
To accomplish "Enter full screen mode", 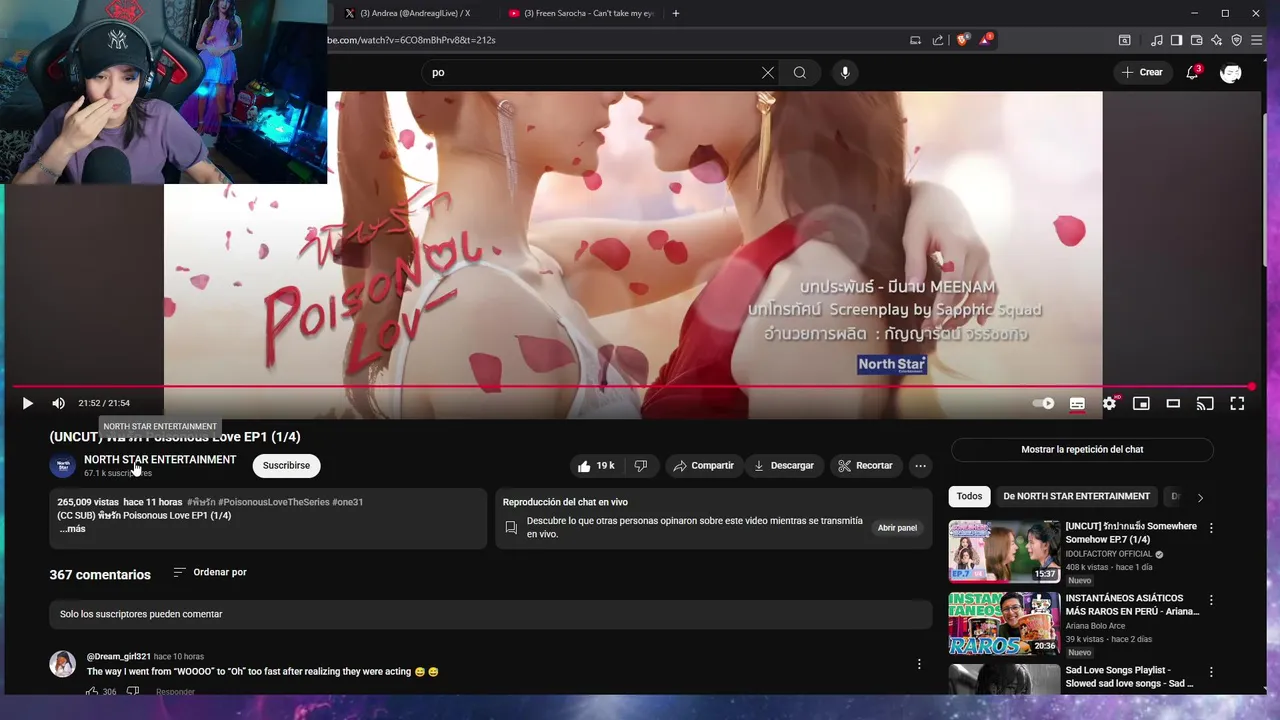I will pyautogui.click(x=1237, y=403).
